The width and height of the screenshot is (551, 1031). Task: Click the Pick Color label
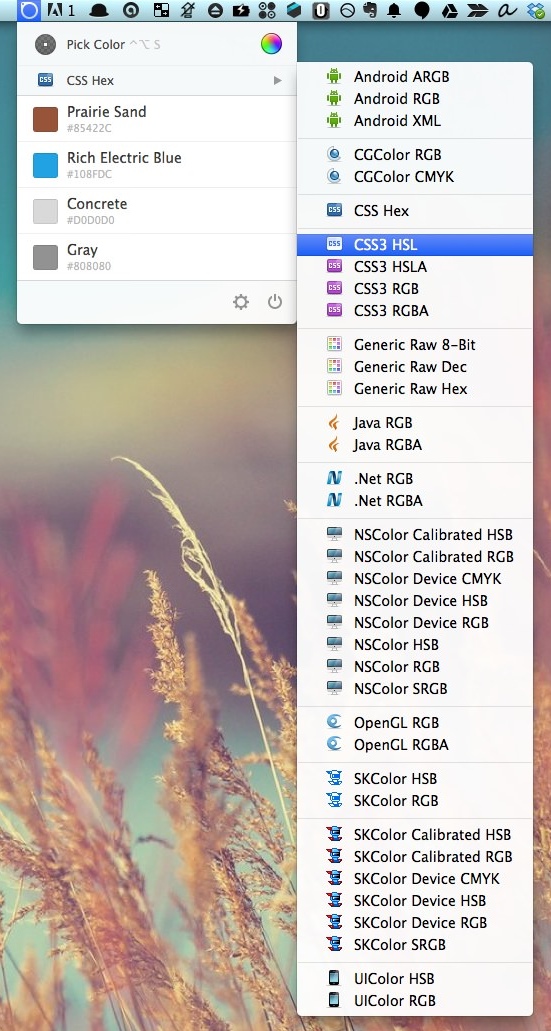pyautogui.click(x=95, y=45)
